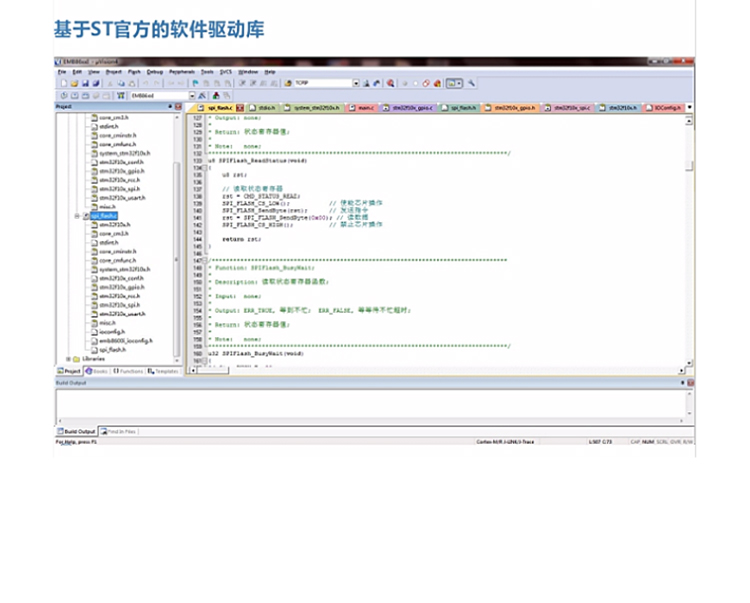Image resolution: width=750 pixels, height=603 pixels.
Task: Click the Start/Stop Debug Session magnifier icon
Action: point(391,83)
